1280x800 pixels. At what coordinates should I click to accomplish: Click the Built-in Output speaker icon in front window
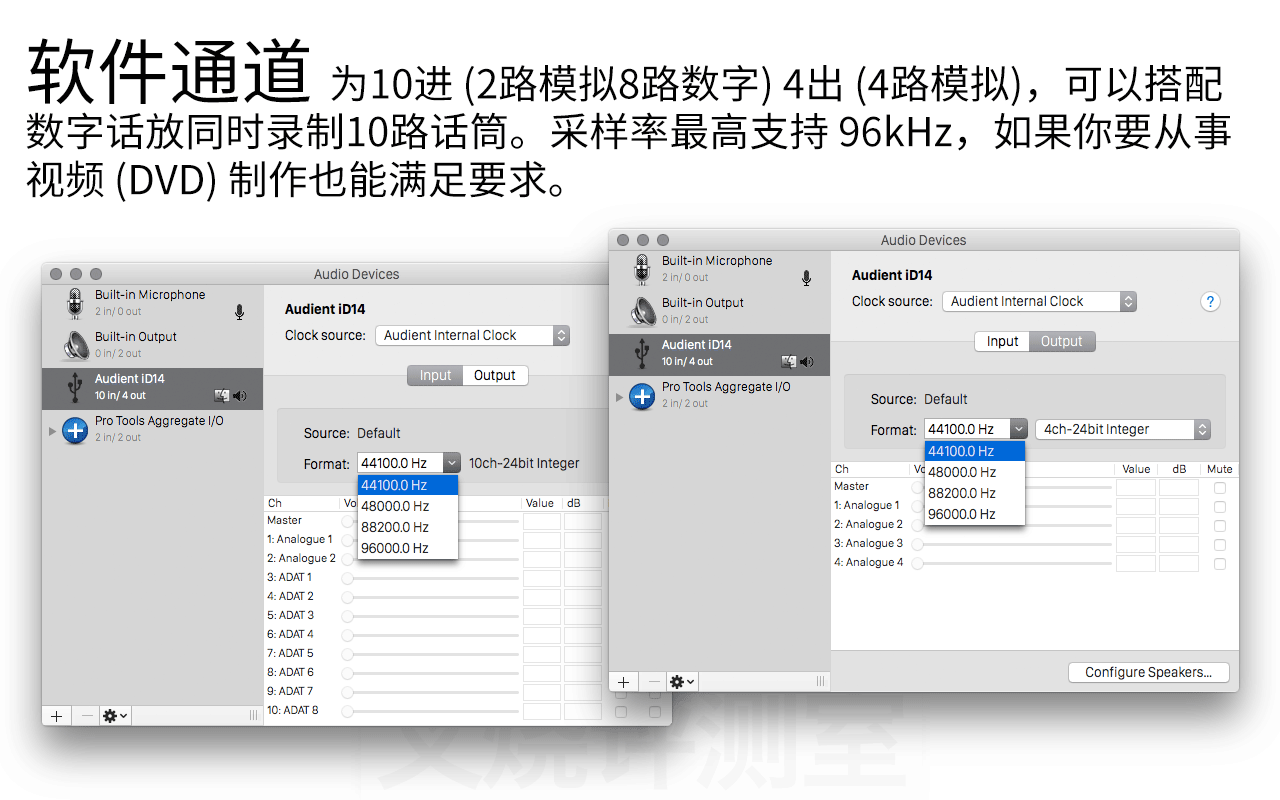pos(642,311)
